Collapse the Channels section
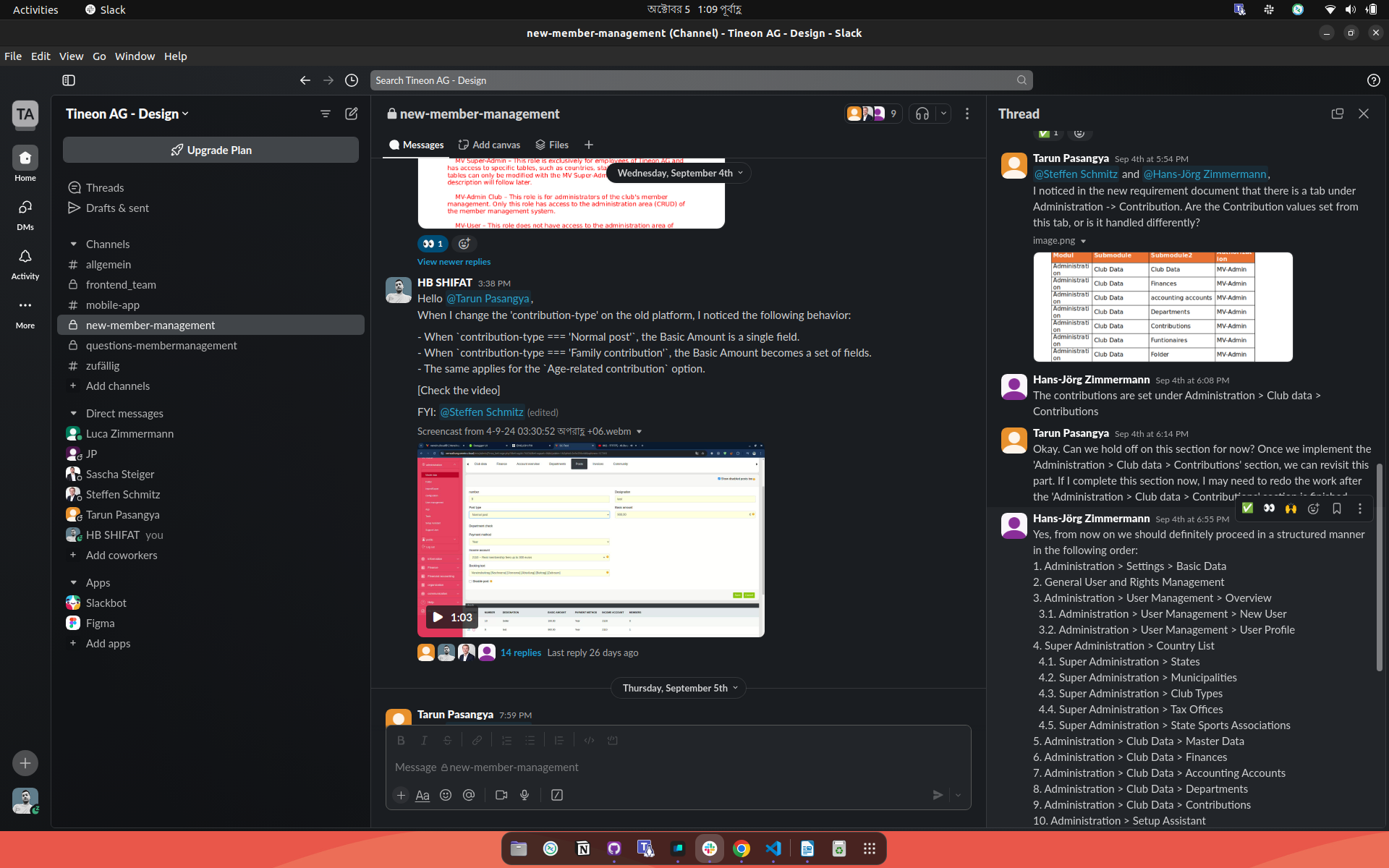1389x868 pixels. tap(73, 244)
